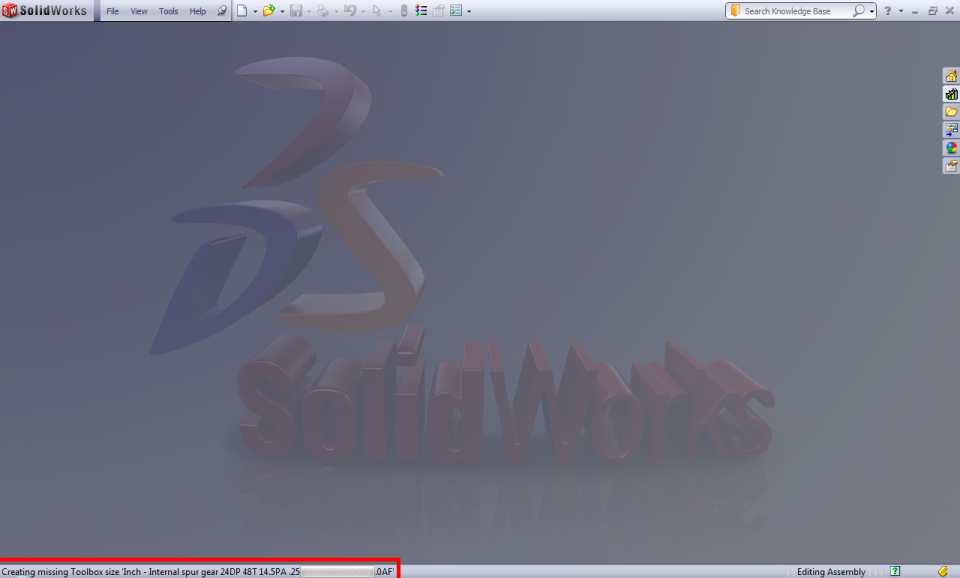
Task: Click the Select cursor tool
Action: 377,10
